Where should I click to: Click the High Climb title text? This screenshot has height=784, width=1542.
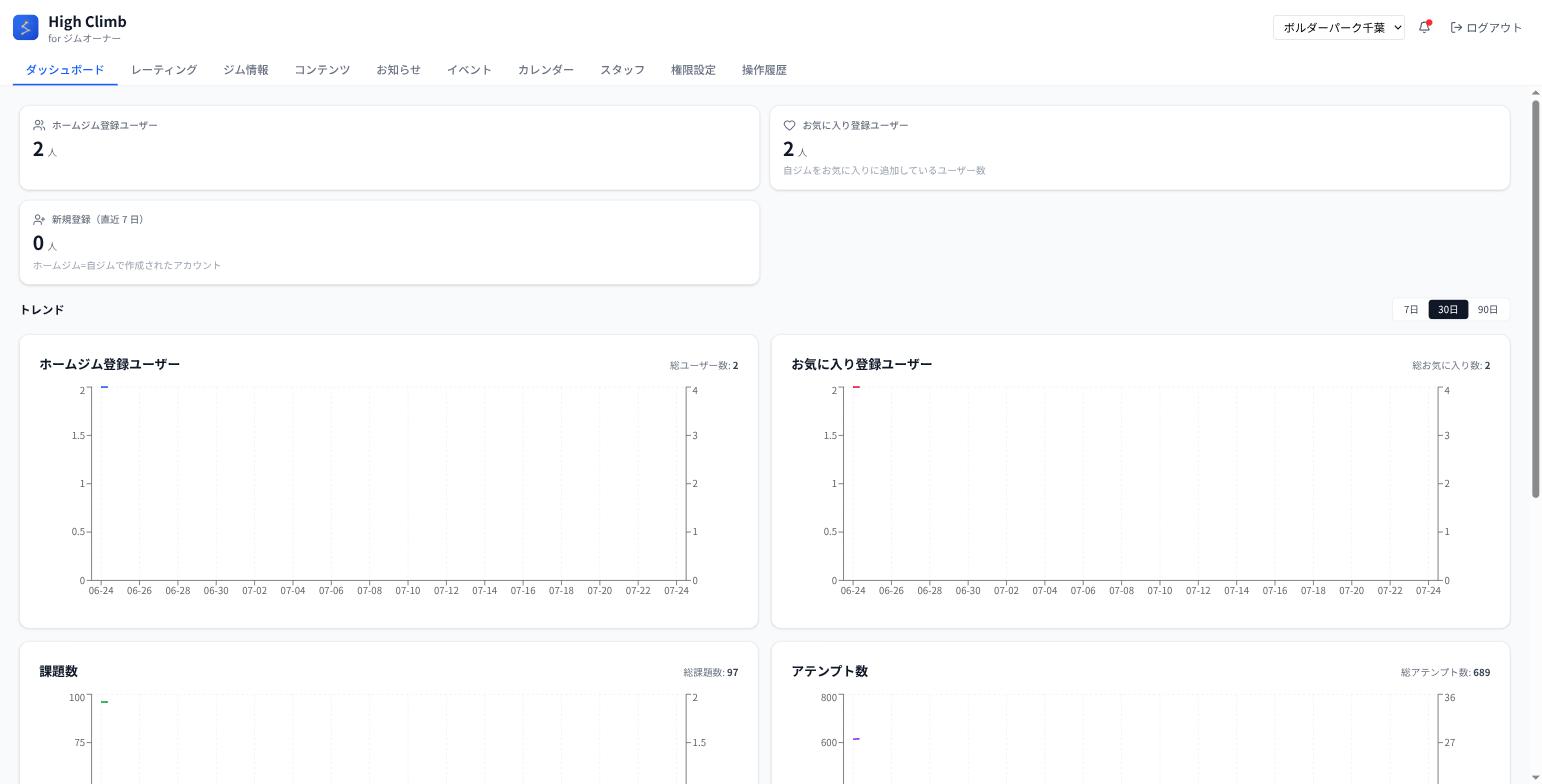pos(87,21)
